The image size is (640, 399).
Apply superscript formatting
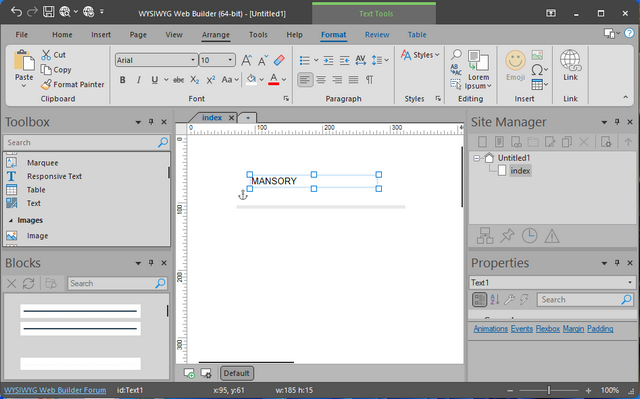click(211, 80)
